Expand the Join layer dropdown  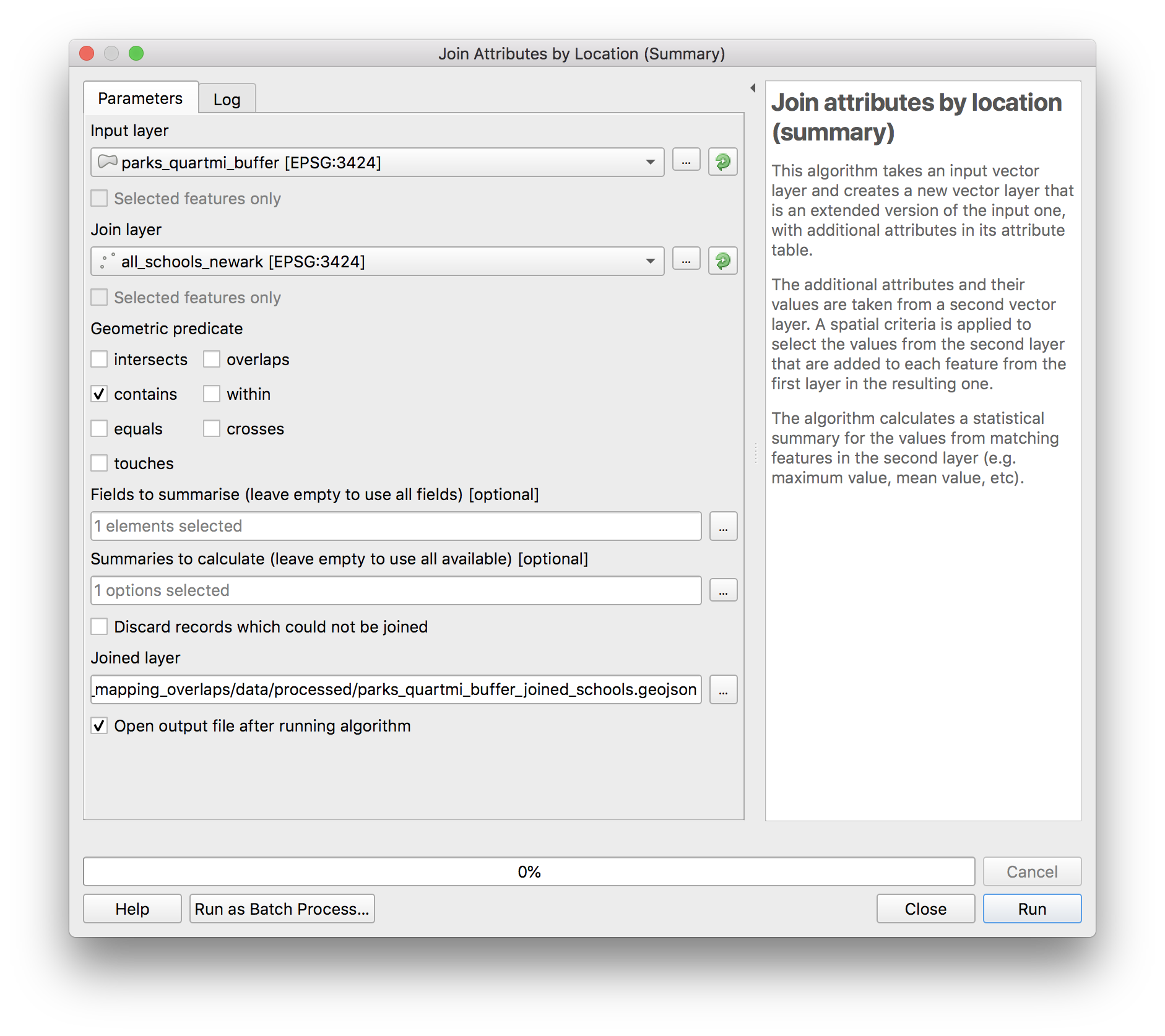tap(650, 261)
